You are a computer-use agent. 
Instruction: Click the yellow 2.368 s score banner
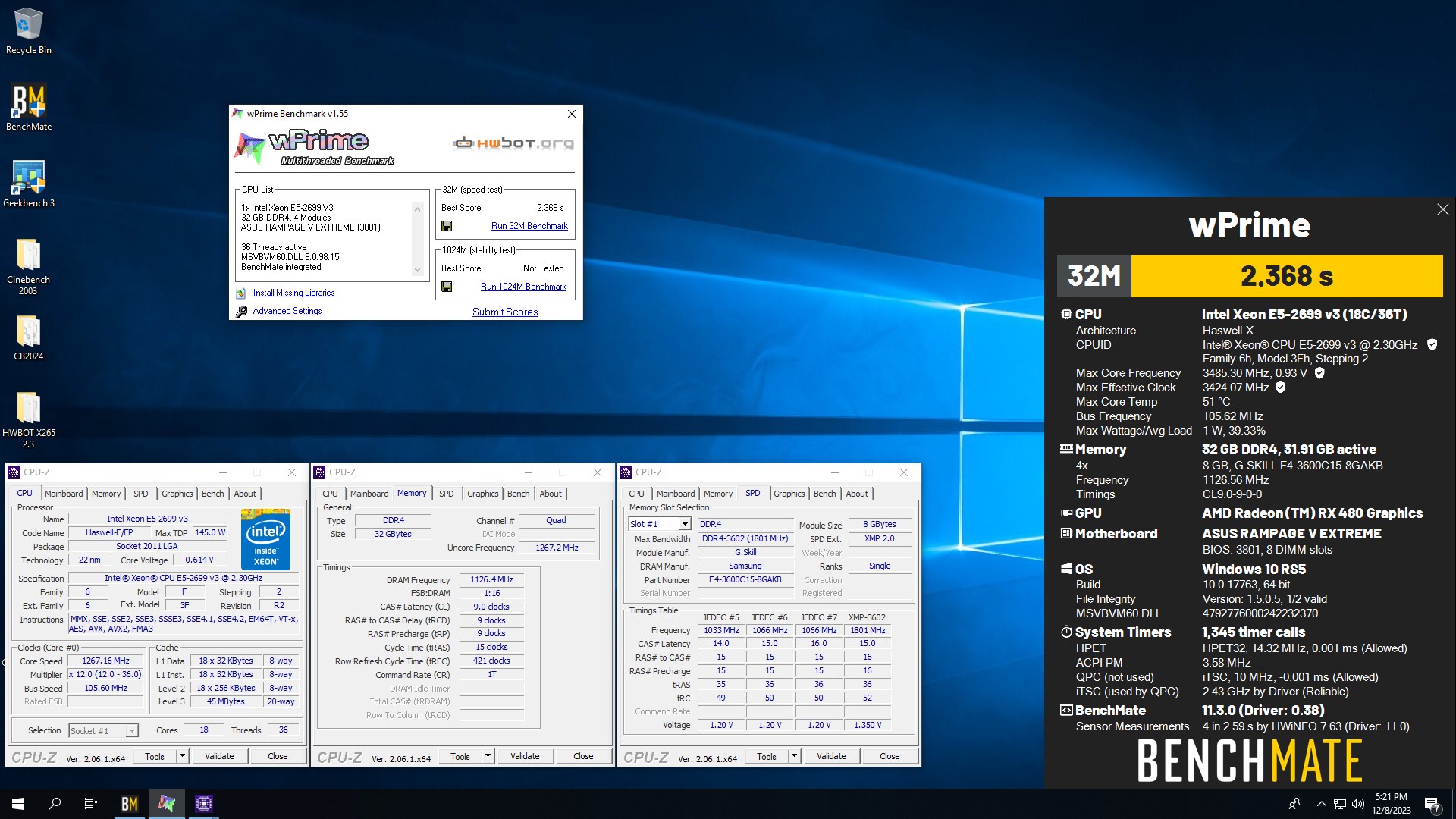[1287, 276]
